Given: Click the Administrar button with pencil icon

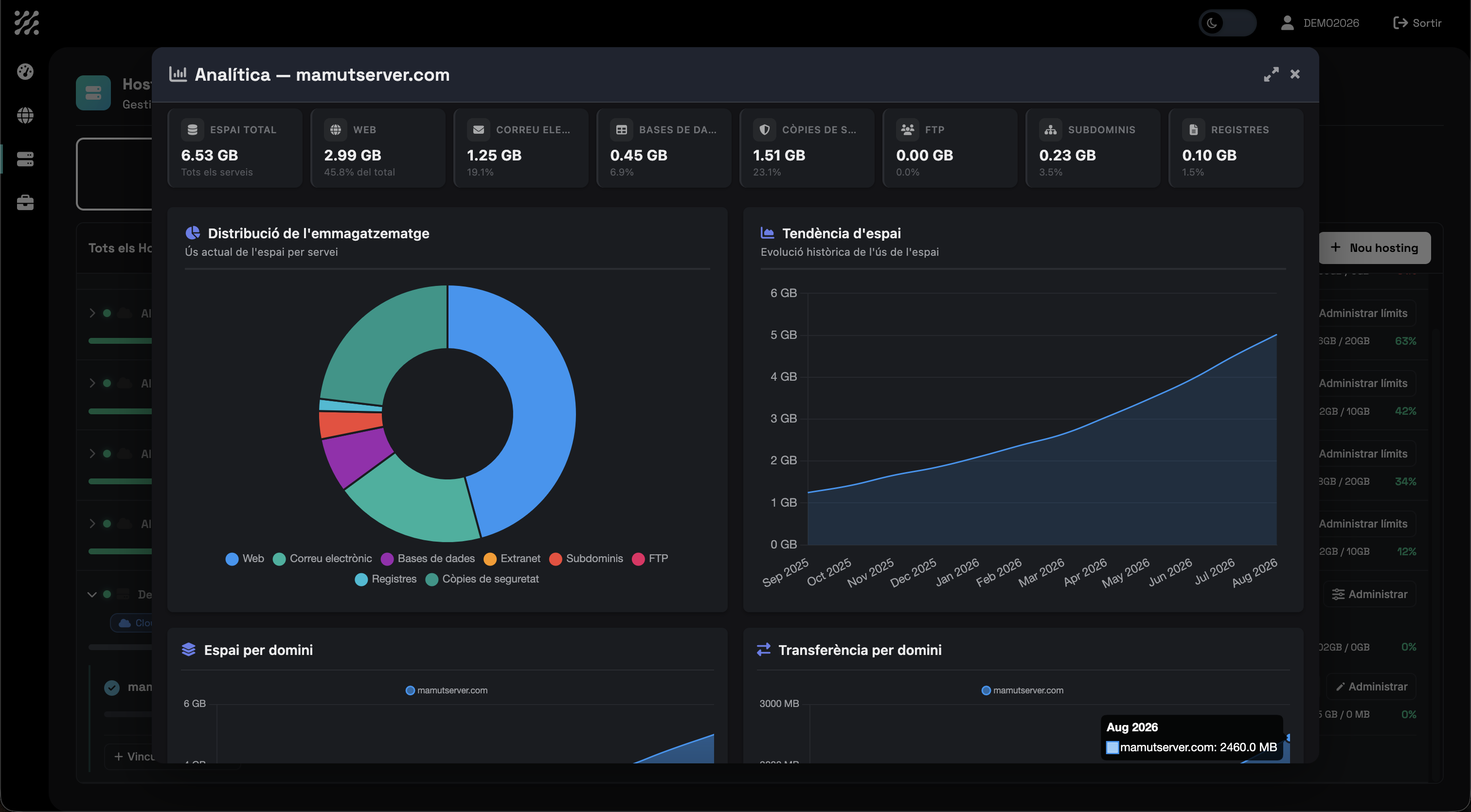Looking at the screenshot, I should tap(1372, 687).
